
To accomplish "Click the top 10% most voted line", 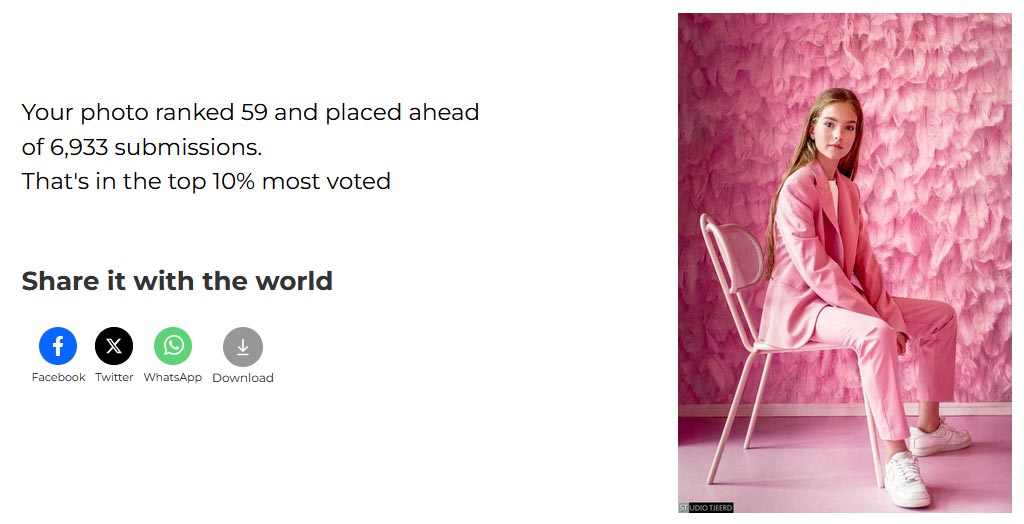I will (x=206, y=181).
